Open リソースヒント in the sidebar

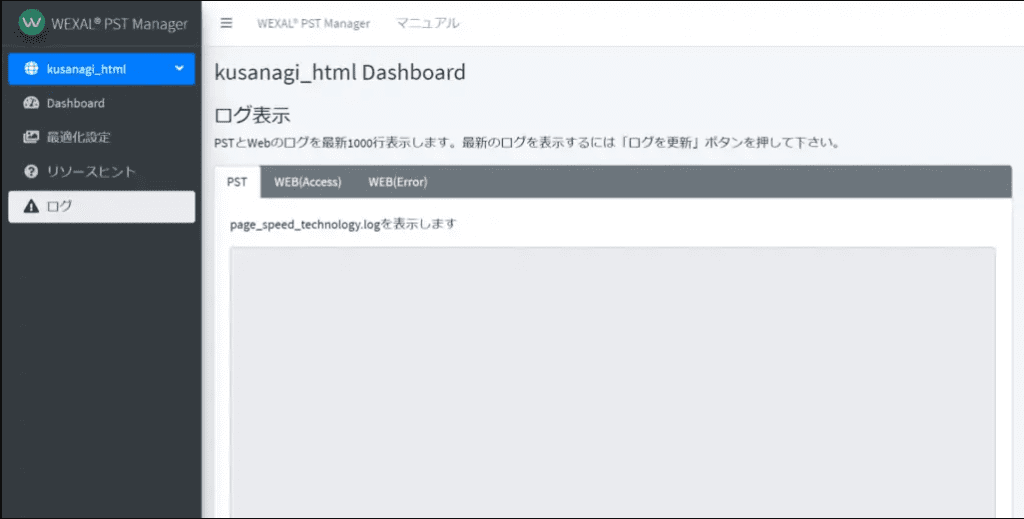(101, 172)
